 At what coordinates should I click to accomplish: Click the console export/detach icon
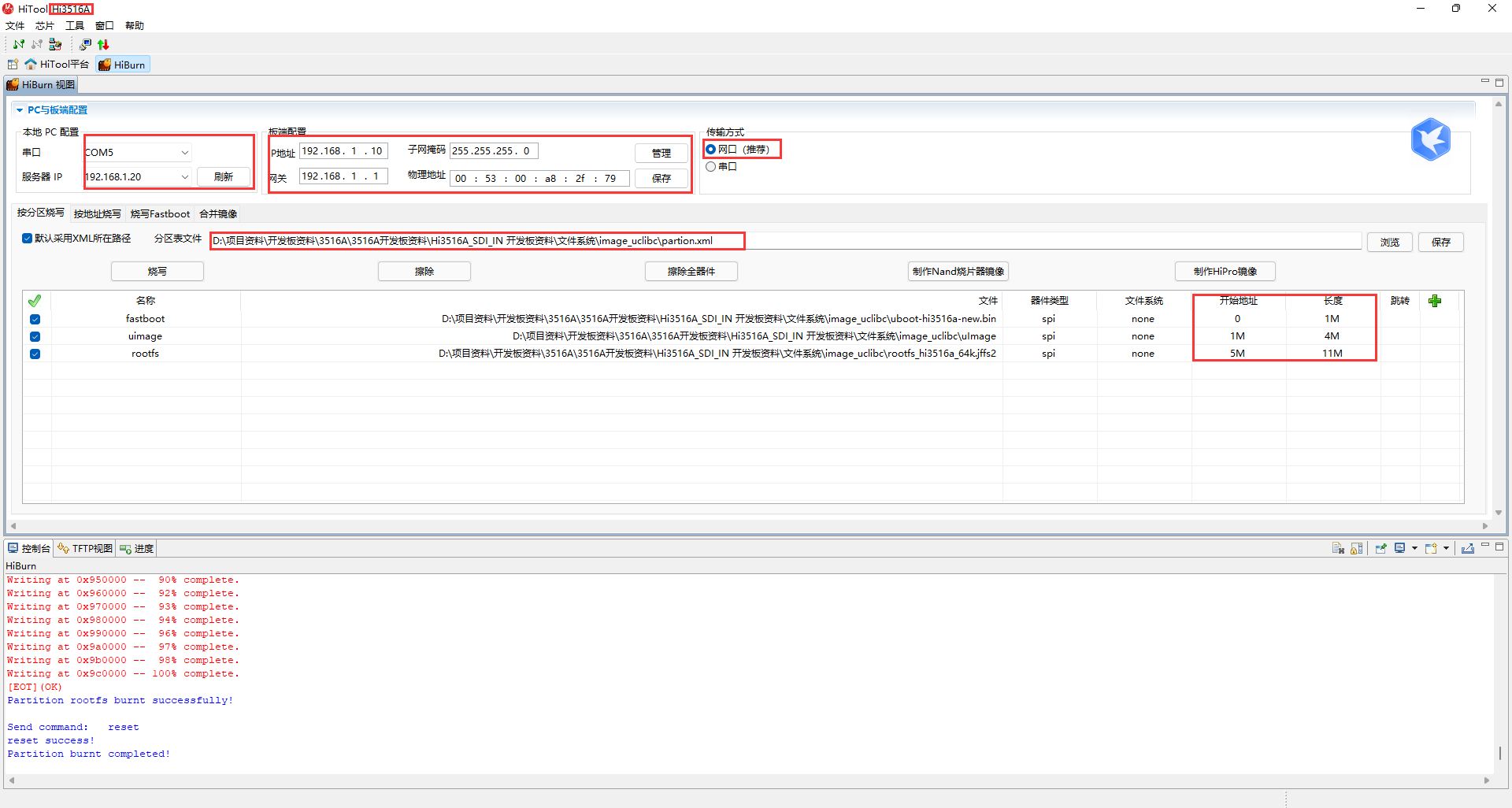tap(1468, 548)
